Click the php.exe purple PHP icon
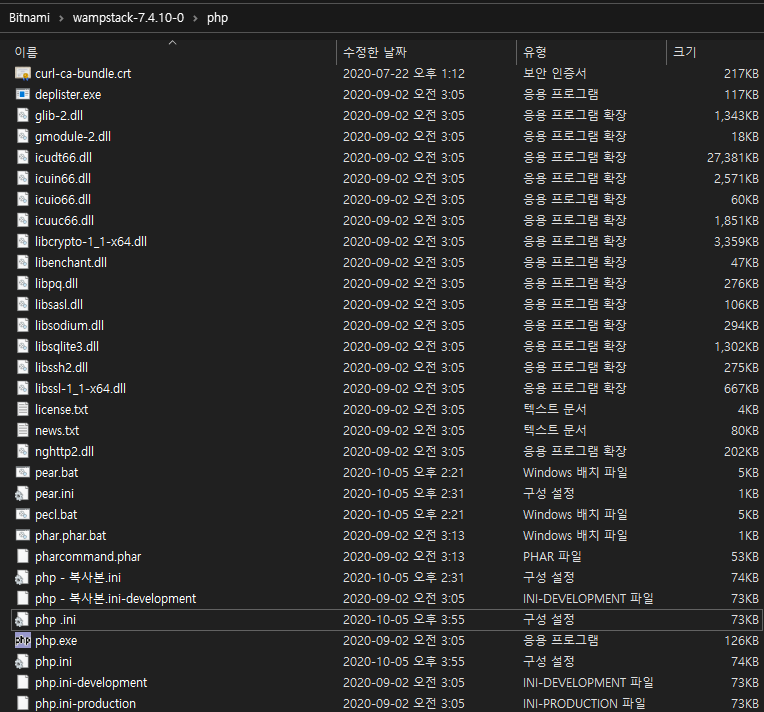 (x=23, y=640)
